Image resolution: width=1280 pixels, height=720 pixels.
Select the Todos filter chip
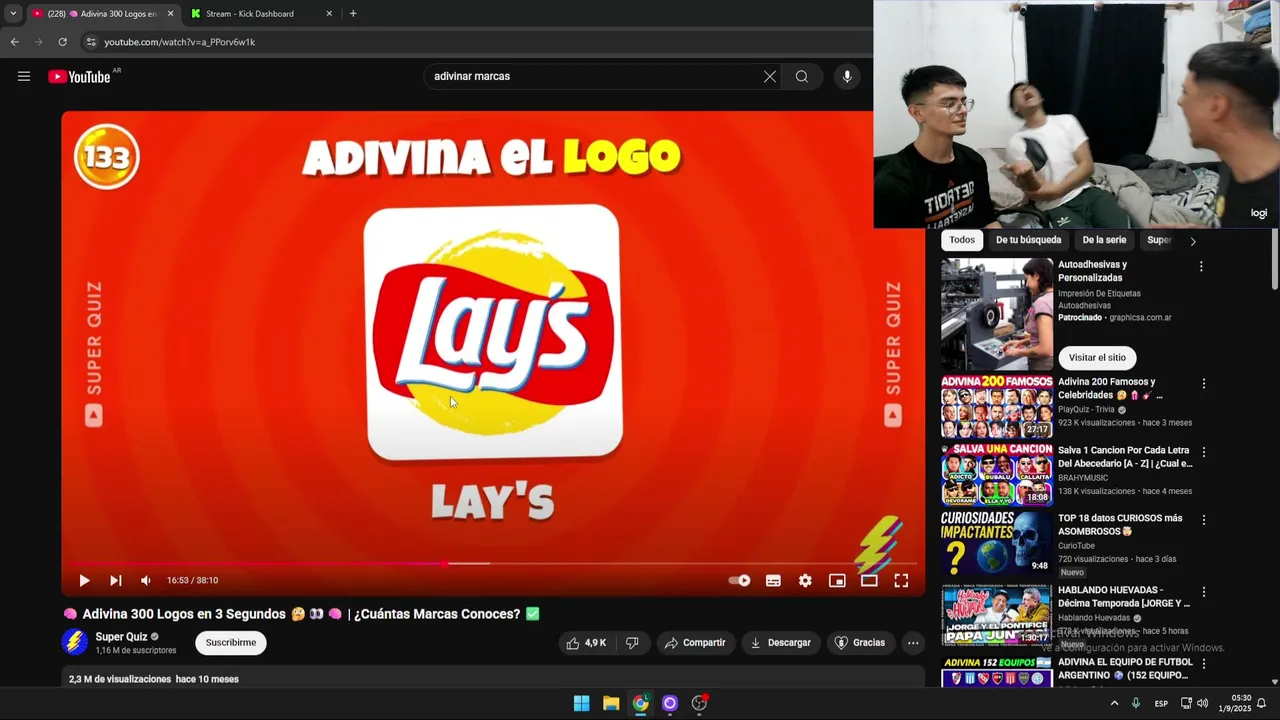pos(962,240)
